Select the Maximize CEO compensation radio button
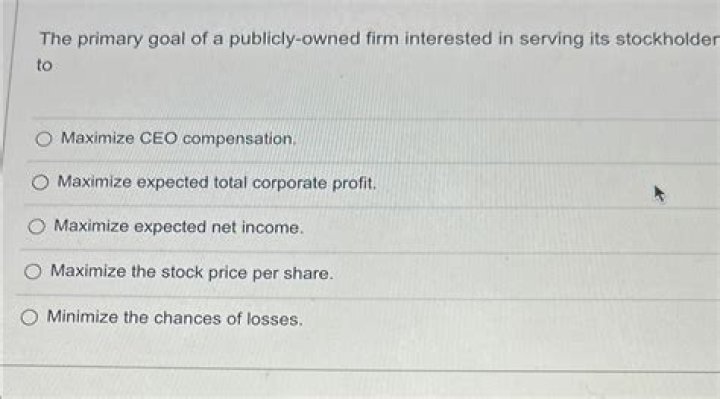Viewport: 720px width, 399px height. pyautogui.click(x=44, y=139)
